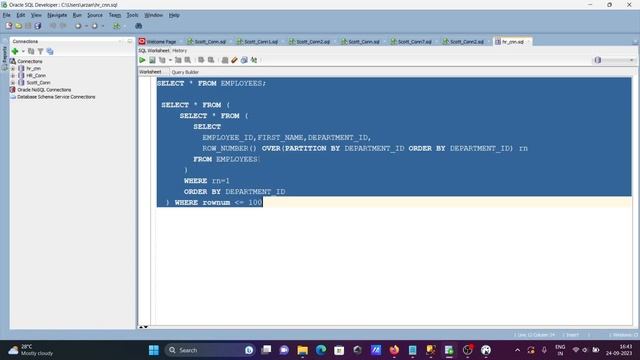Click the History link next to SQL Worksheet
The height and width of the screenshot is (360, 640).
pyautogui.click(x=179, y=51)
